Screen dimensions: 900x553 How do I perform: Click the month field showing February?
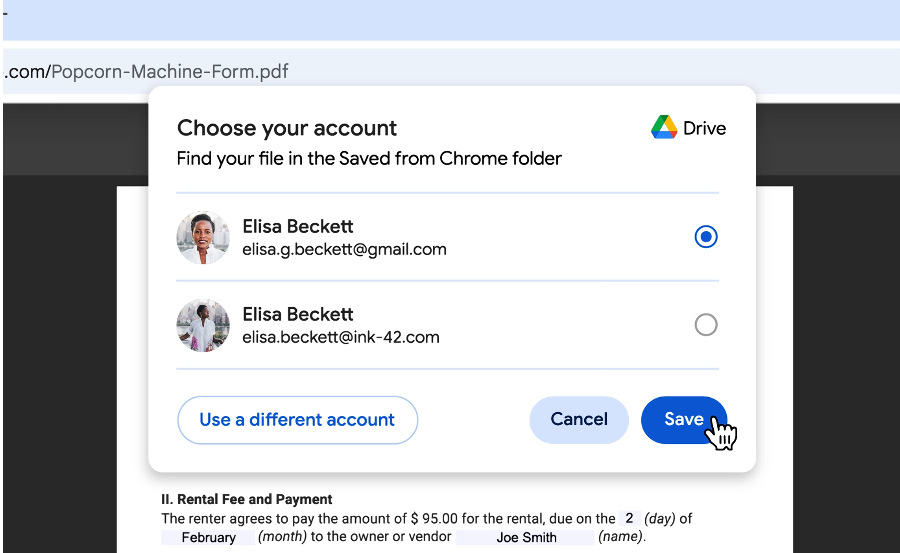point(208,538)
